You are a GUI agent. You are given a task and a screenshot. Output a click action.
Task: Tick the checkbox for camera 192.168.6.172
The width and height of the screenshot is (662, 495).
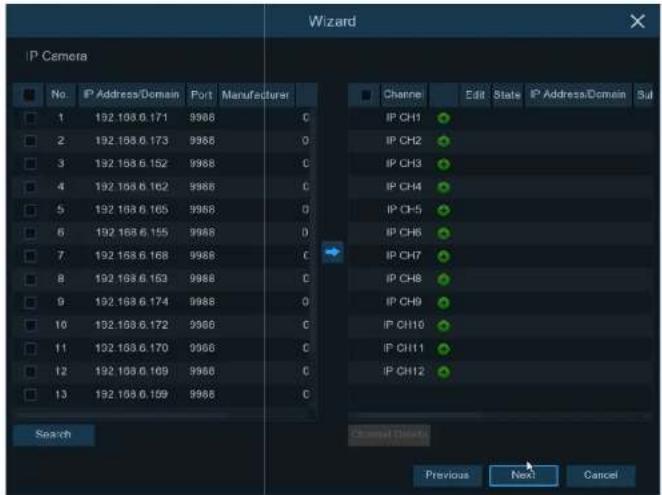pyautogui.click(x=30, y=325)
